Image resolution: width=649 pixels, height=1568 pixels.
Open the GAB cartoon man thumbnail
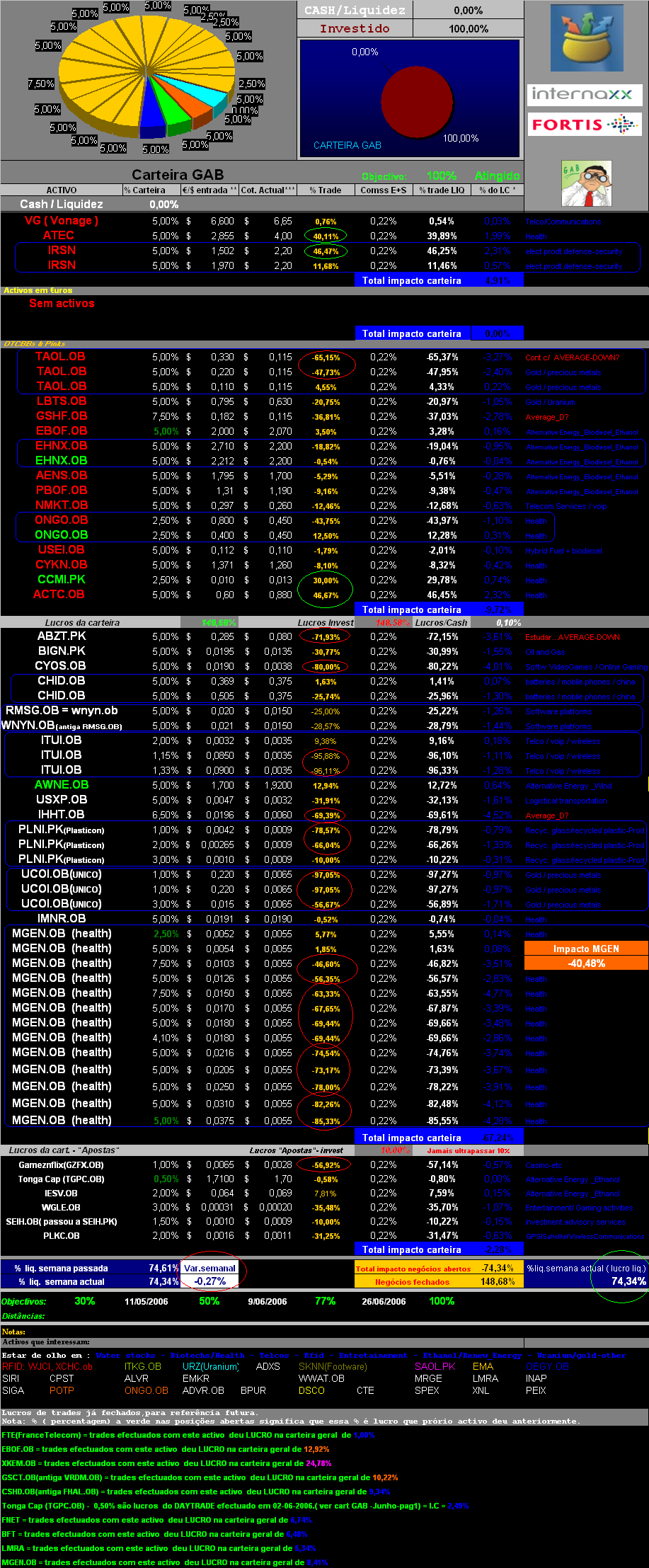[x=586, y=184]
